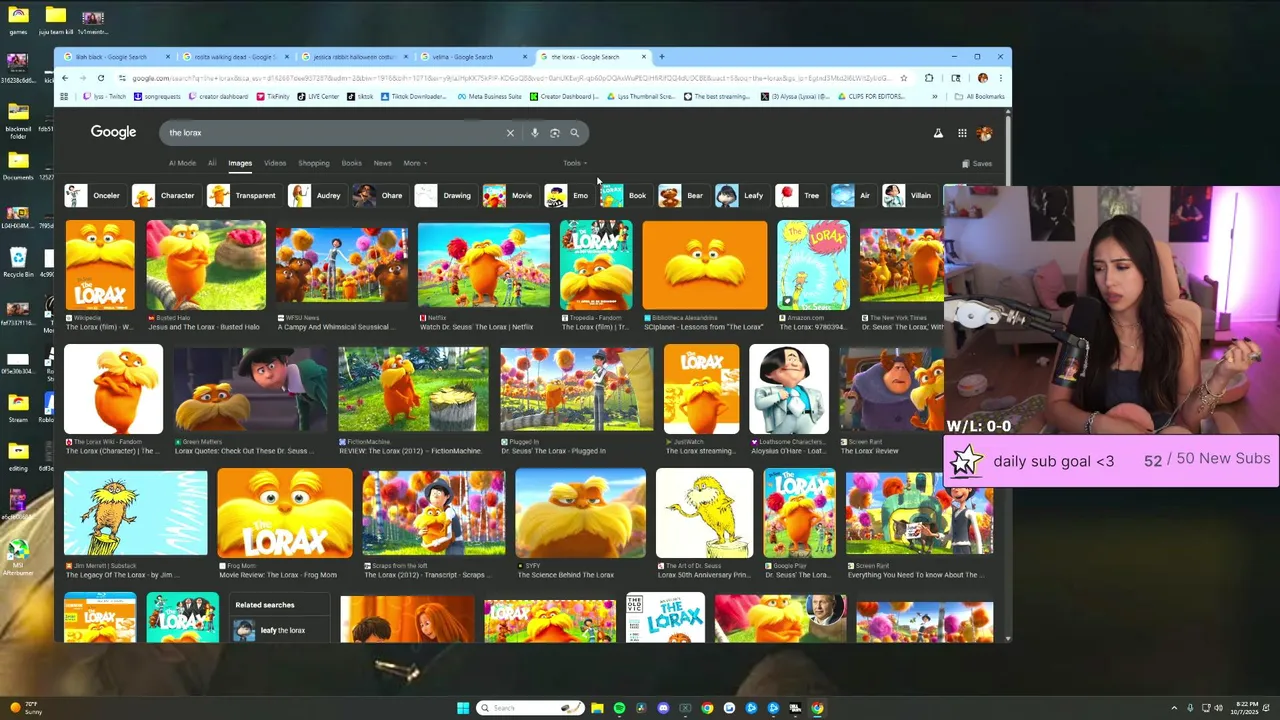
Task: Open the juju team kill folder
Action: 56,20
